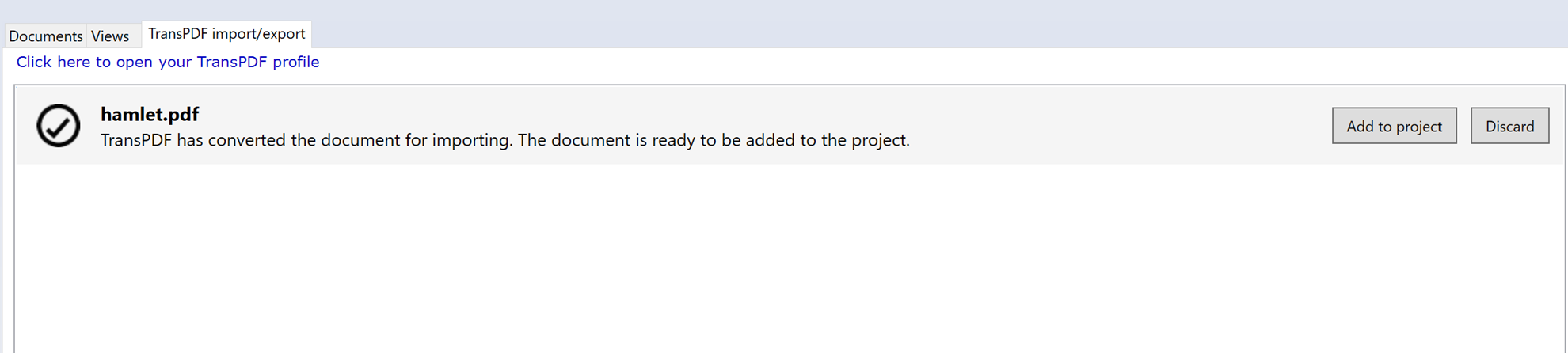Open your TransPDF profile via the link
The width and height of the screenshot is (1568, 353).
168,62
